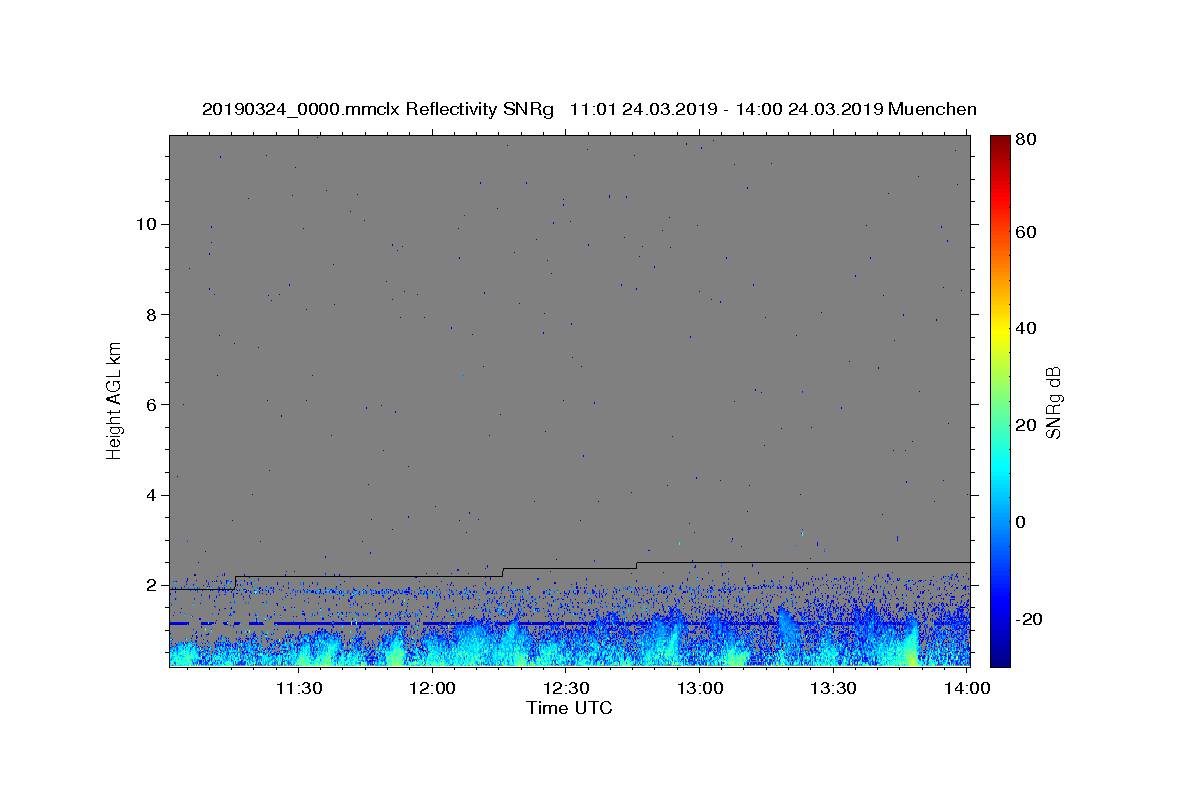Click the 2 km height tick label
This screenshot has width=1200, height=800.
pos(153,585)
